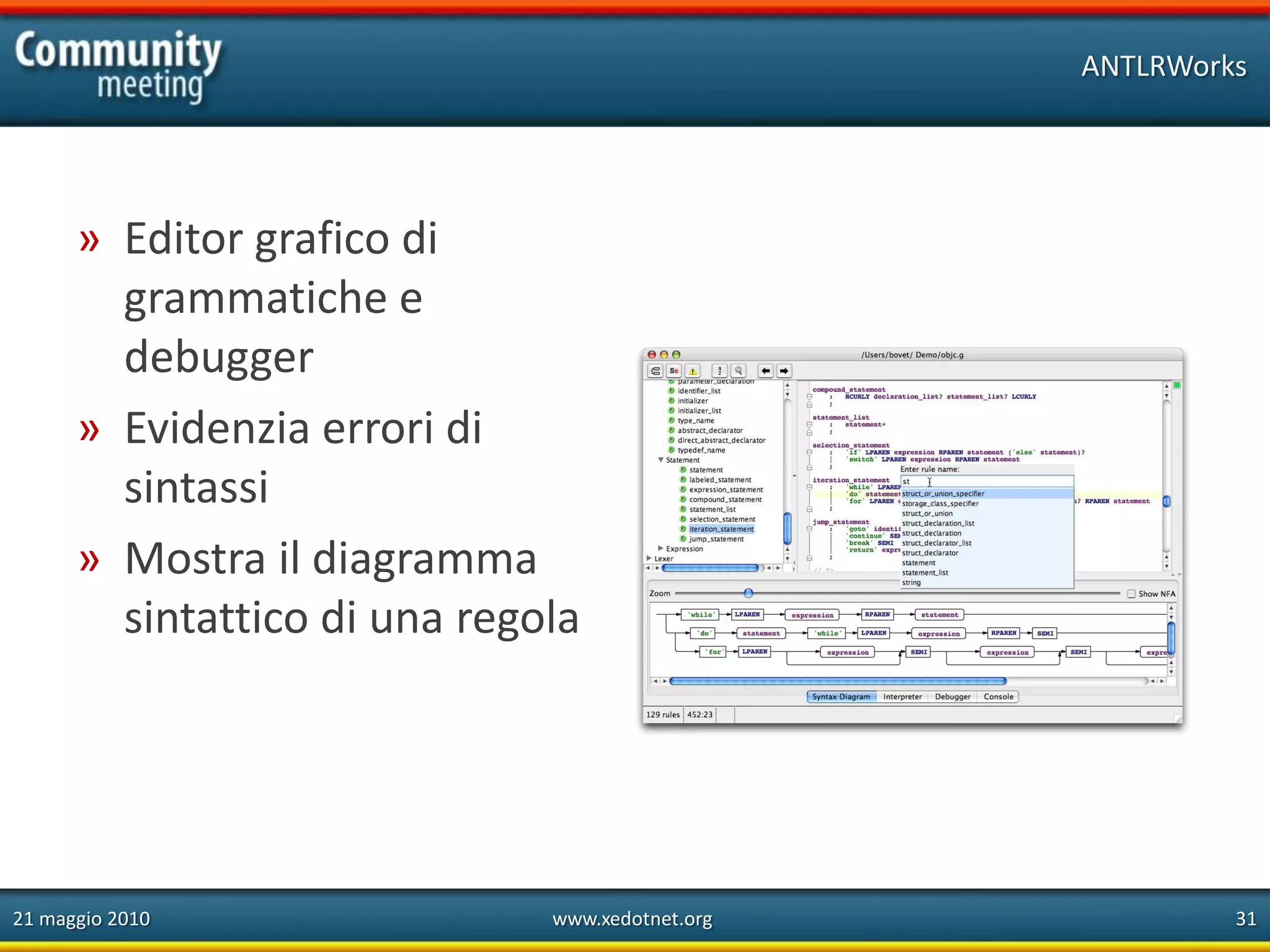
Task: Click the magnifying glass find icon
Action: pyautogui.click(x=738, y=371)
